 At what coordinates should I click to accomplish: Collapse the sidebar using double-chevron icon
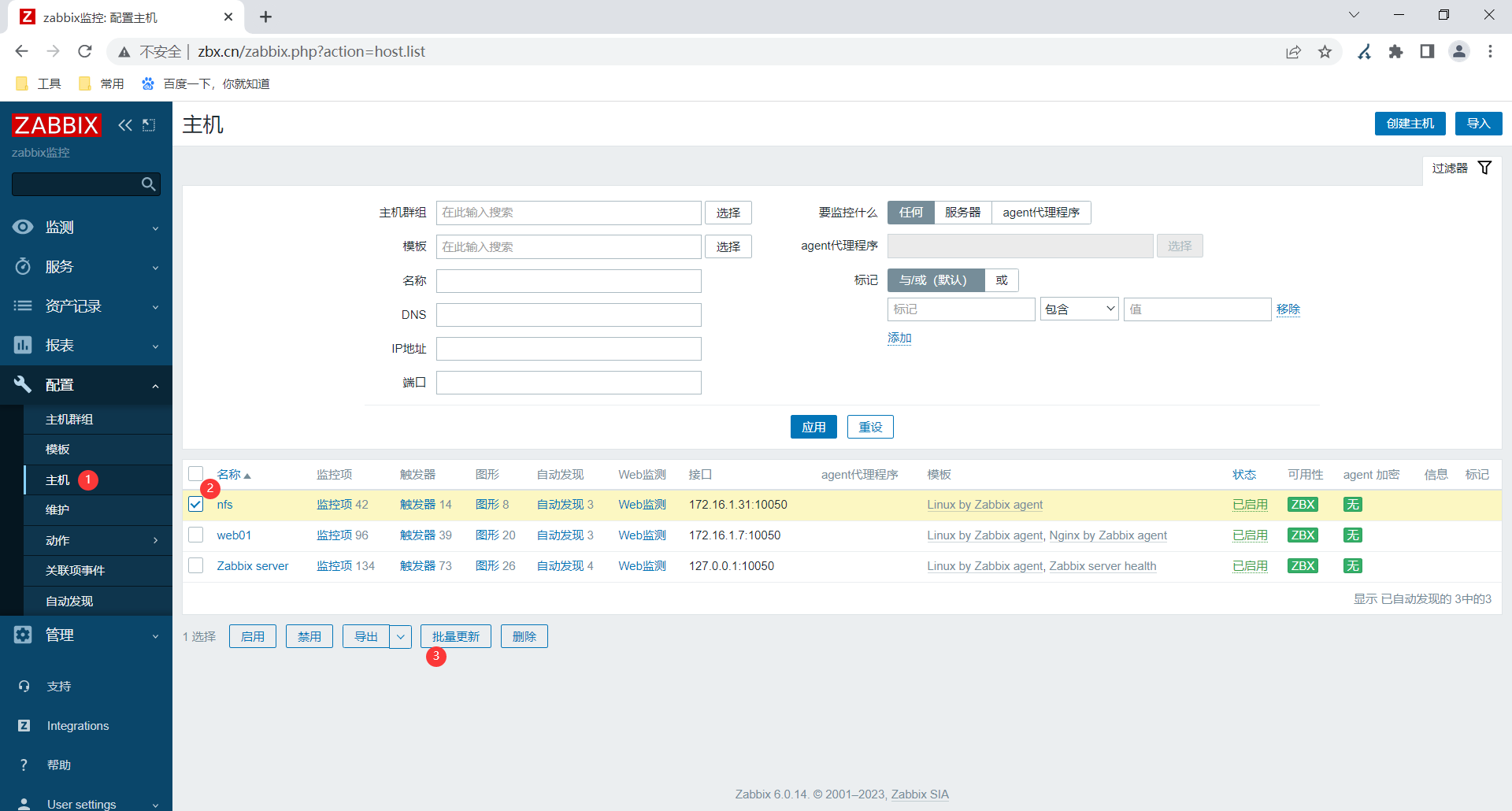click(x=125, y=124)
